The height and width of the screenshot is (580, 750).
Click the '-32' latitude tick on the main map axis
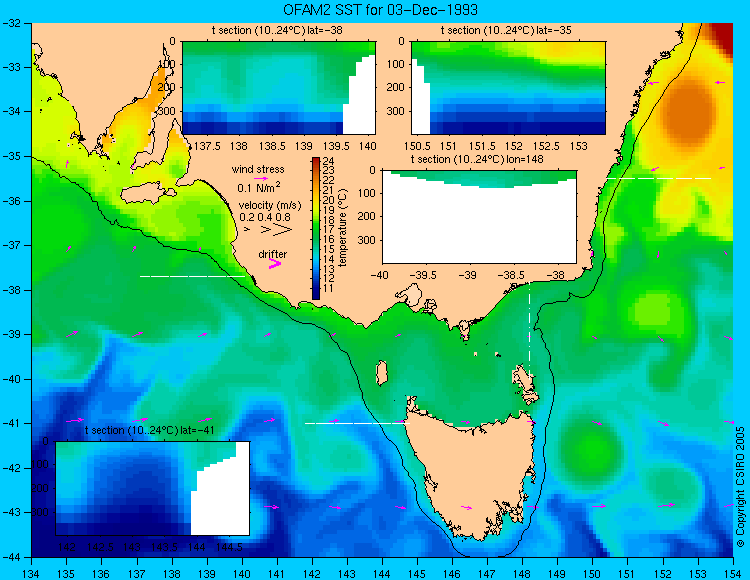tap(11, 23)
